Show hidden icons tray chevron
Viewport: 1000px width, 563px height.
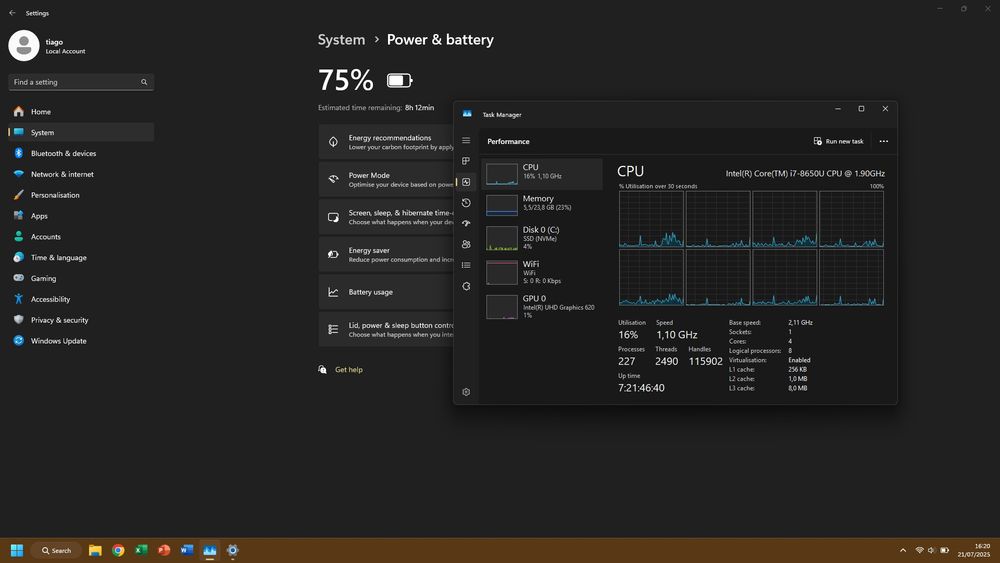(x=902, y=550)
